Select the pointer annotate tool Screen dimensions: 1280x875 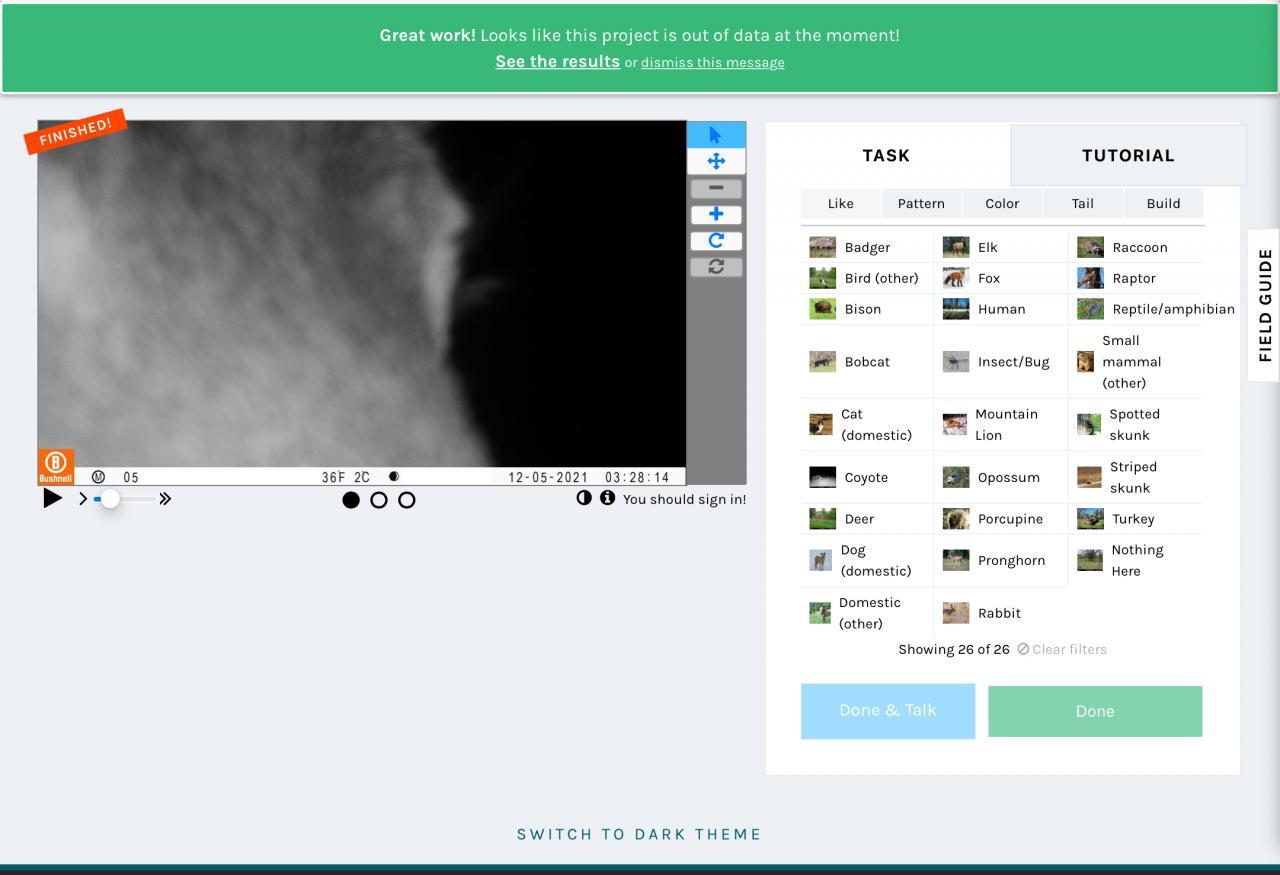[716, 135]
